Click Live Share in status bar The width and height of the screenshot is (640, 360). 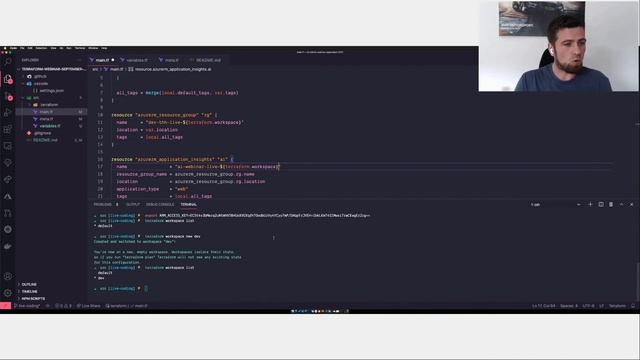coord(89,306)
